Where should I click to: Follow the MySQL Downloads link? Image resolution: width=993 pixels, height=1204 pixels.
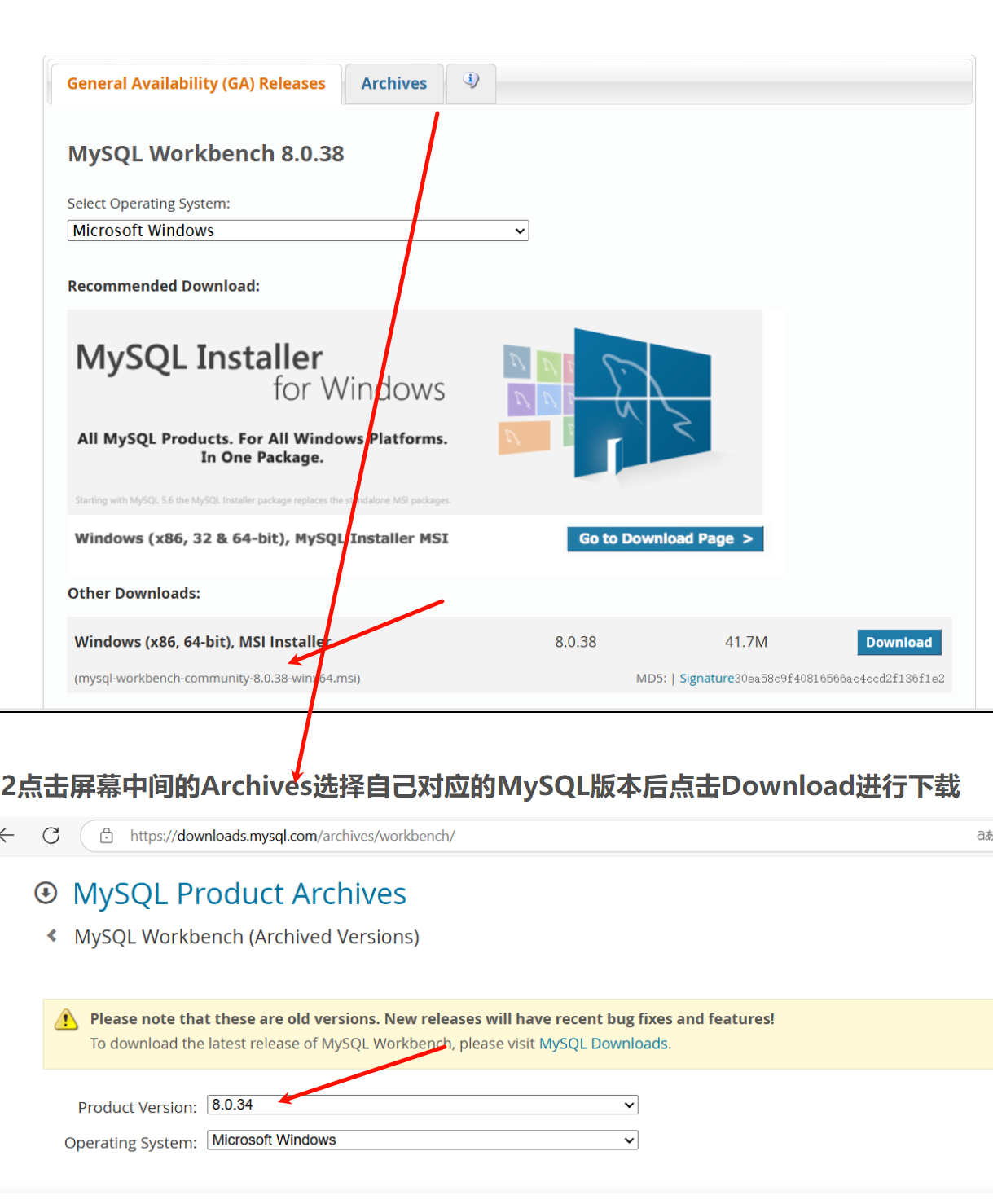click(x=605, y=1044)
